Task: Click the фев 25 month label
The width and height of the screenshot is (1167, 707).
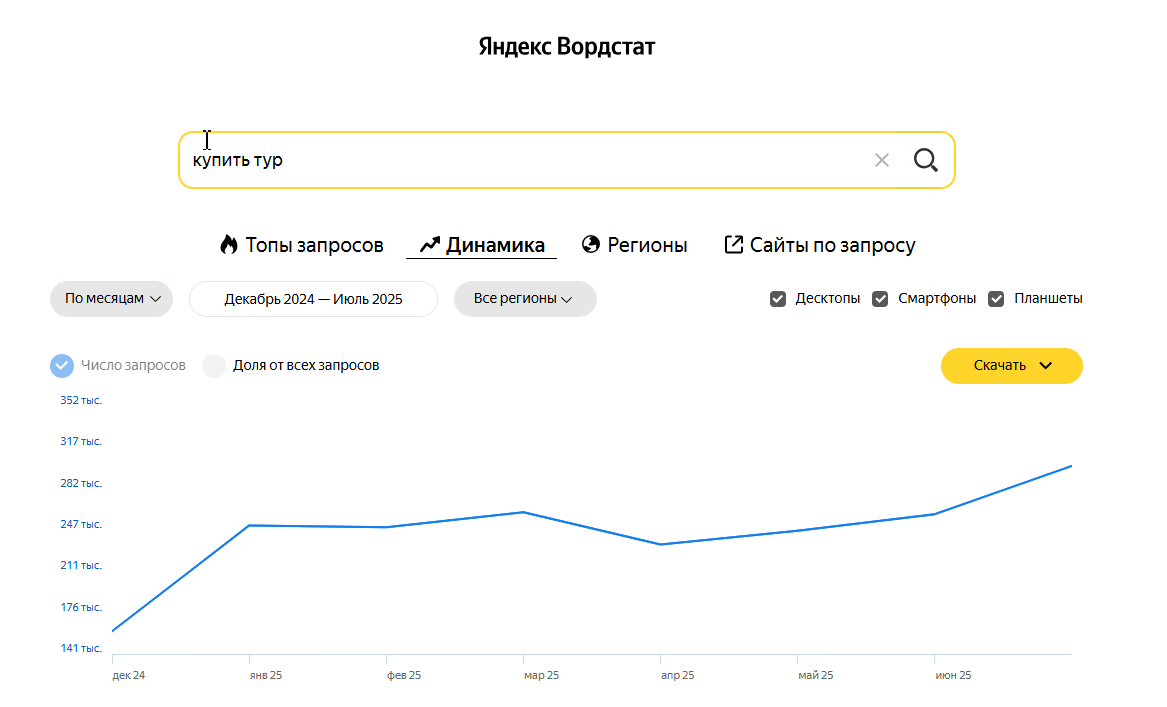Action: 403,676
